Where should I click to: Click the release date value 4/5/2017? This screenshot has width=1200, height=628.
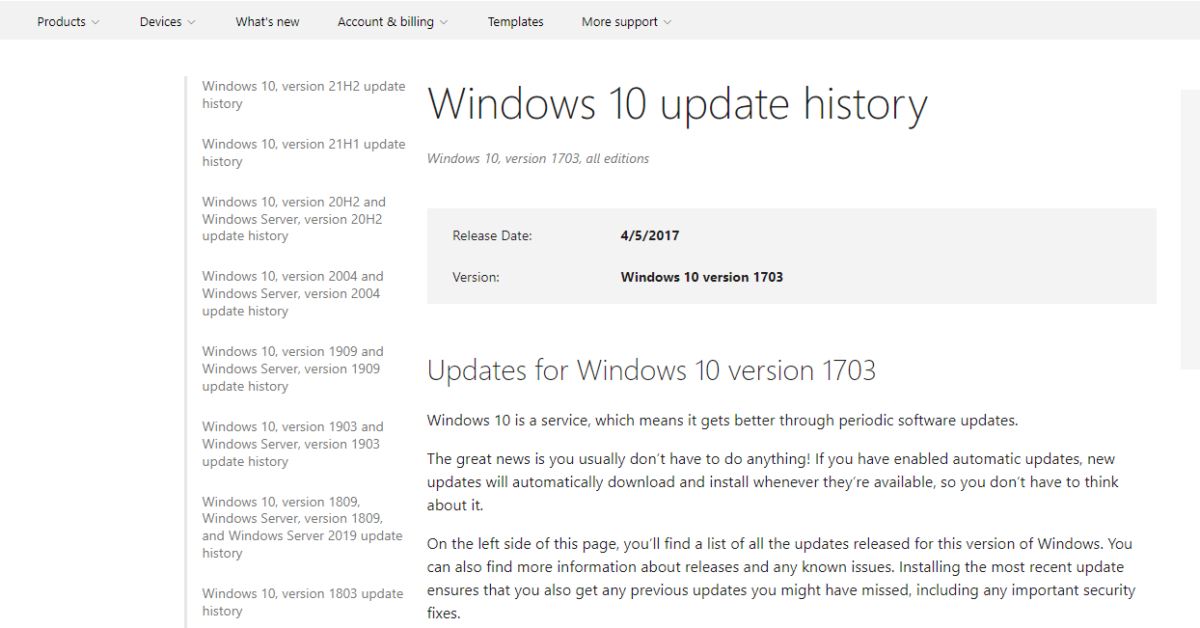(x=650, y=236)
